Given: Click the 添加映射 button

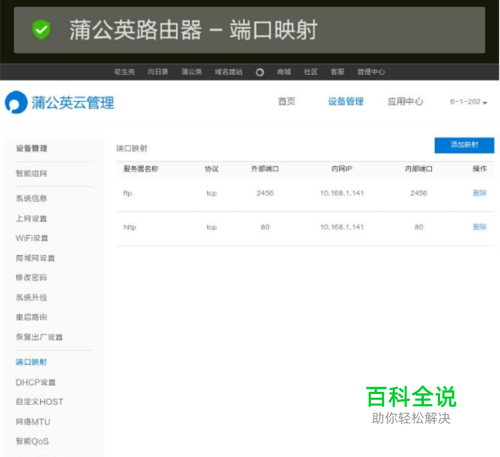Looking at the screenshot, I should [464, 145].
